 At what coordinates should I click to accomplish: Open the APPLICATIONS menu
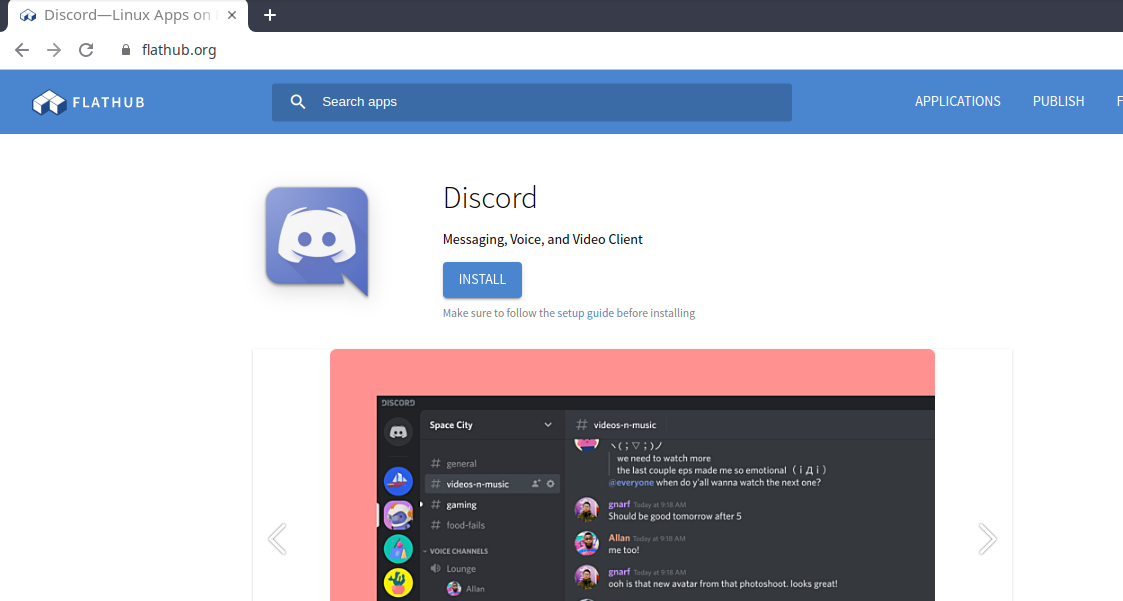tap(957, 101)
